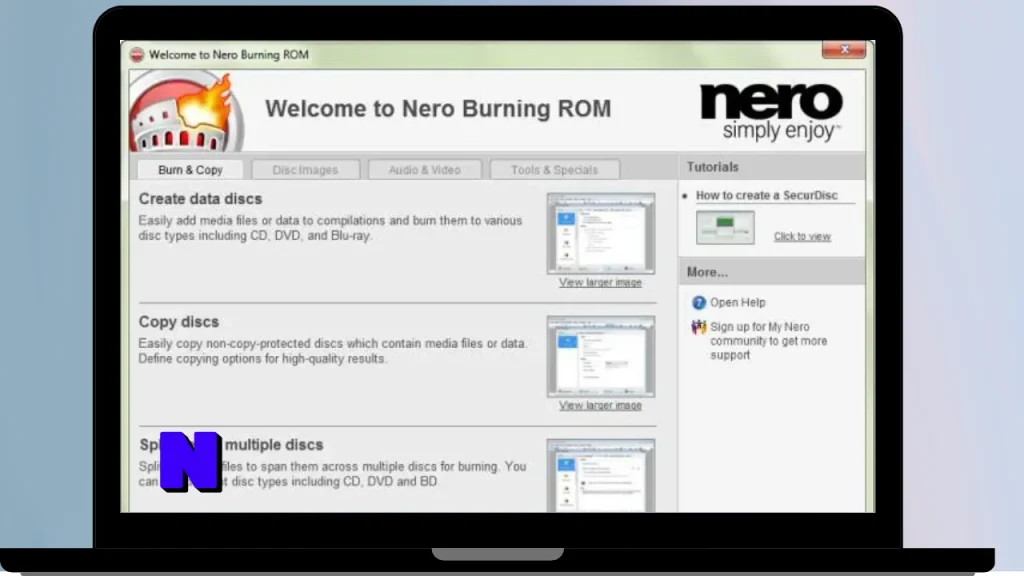Select the Tools & Specials tab
Screen dimensions: 1024x576
[x=554, y=170]
